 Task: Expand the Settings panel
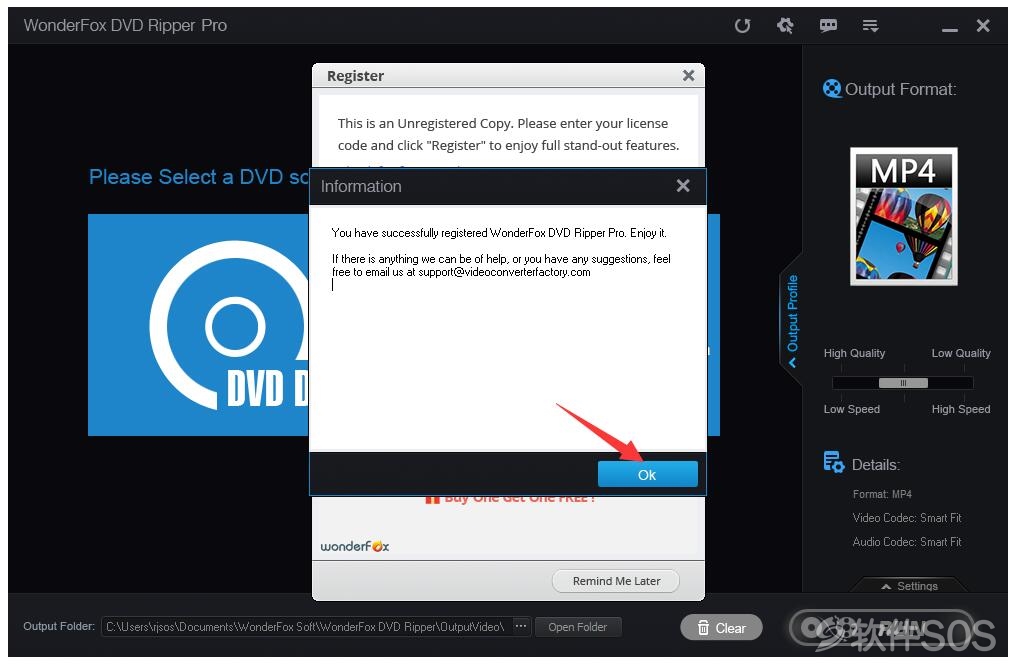point(909,585)
